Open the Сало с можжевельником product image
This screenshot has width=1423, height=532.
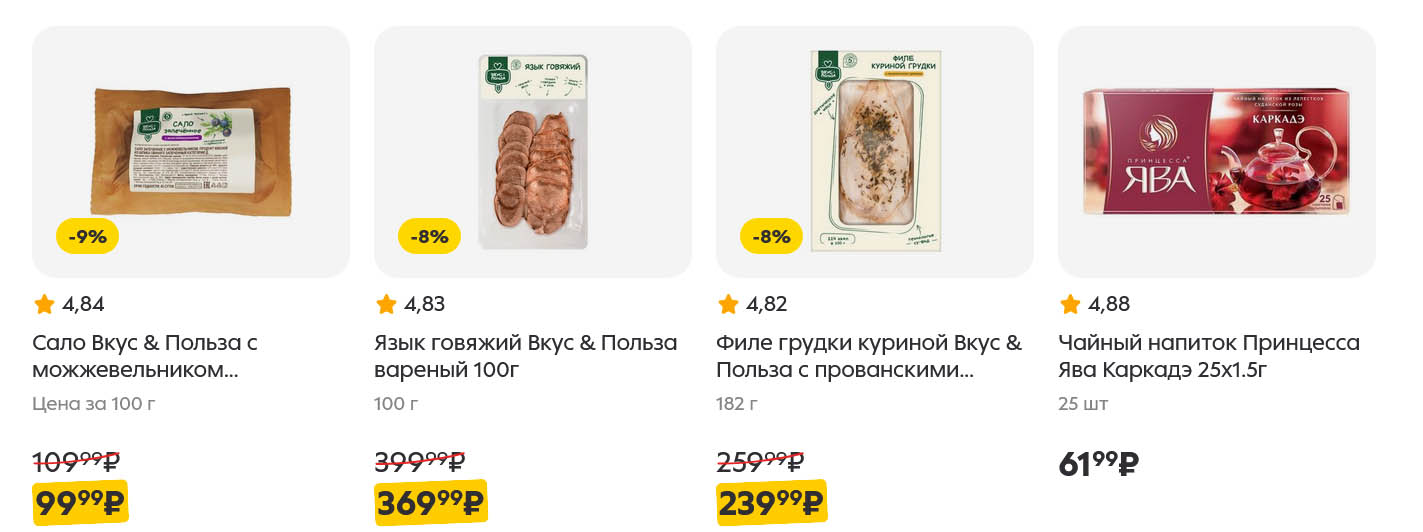(192, 150)
